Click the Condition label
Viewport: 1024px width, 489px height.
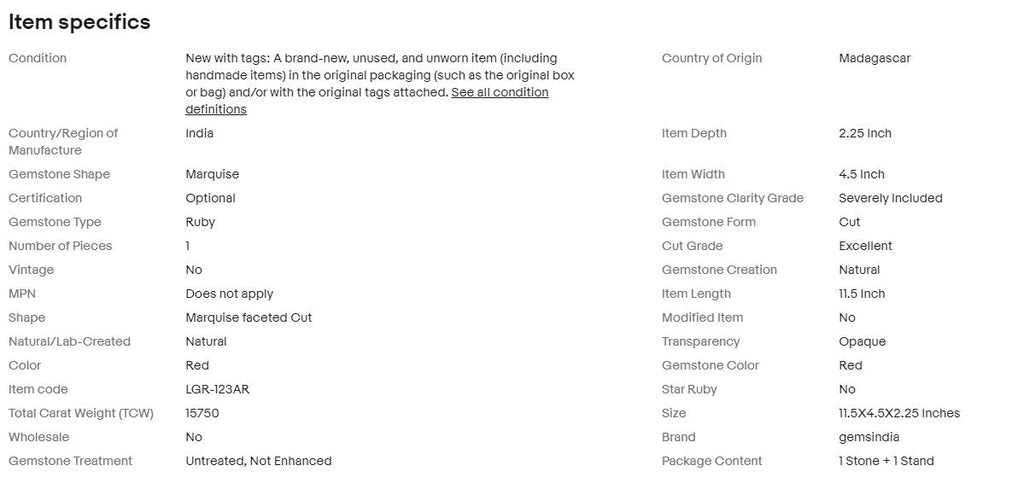pos(37,58)
